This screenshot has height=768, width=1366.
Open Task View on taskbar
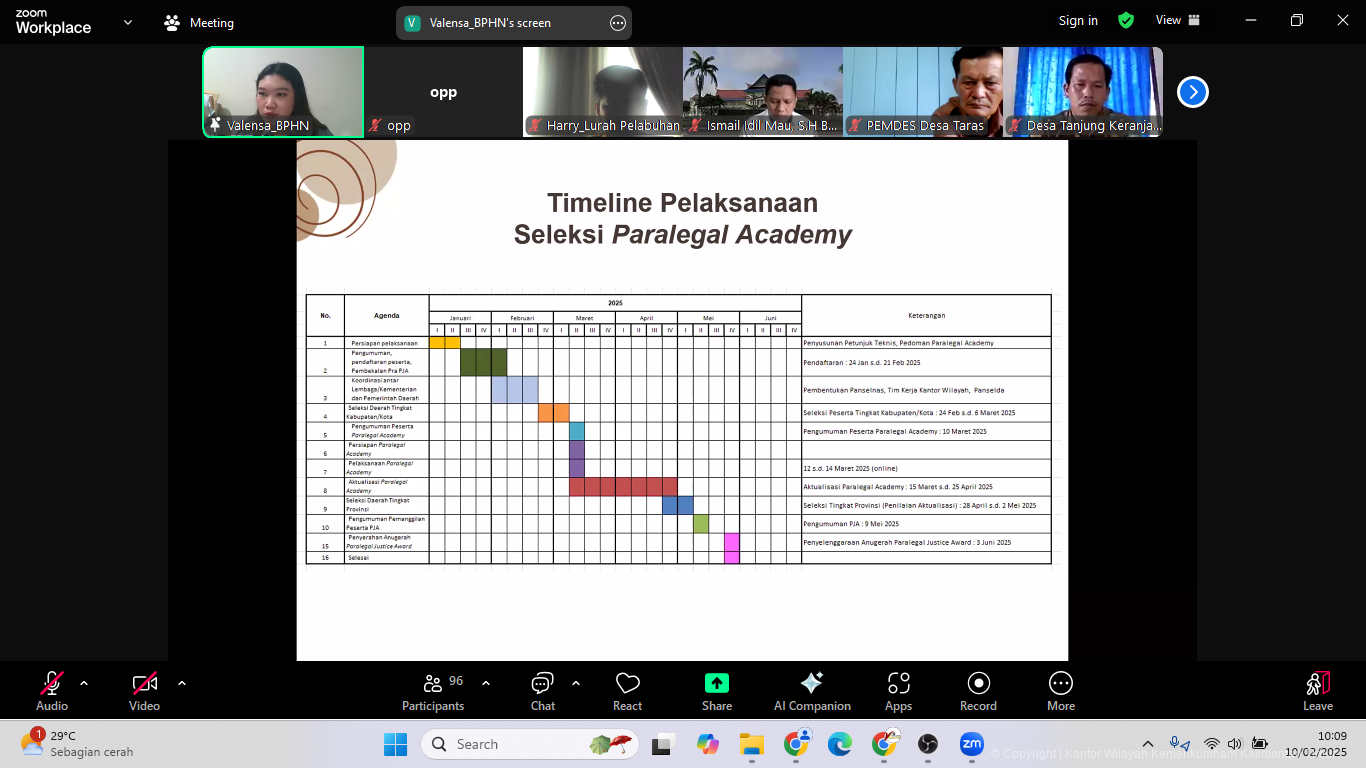point(662,744)
